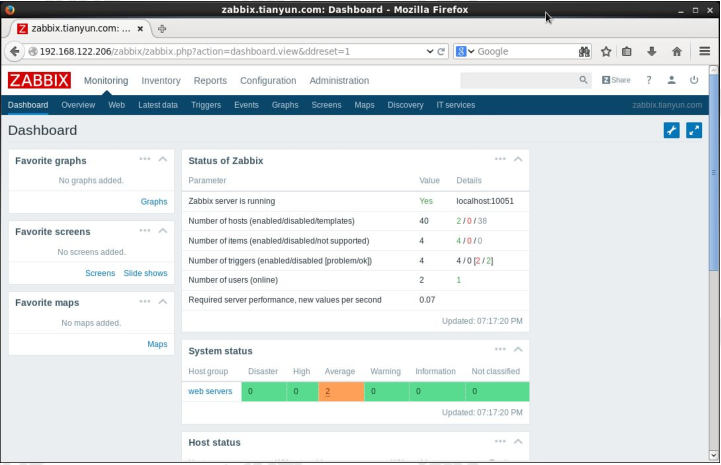Open the Administration menu
The height and width of the screenshot is (465, 721).
[339, 80]
